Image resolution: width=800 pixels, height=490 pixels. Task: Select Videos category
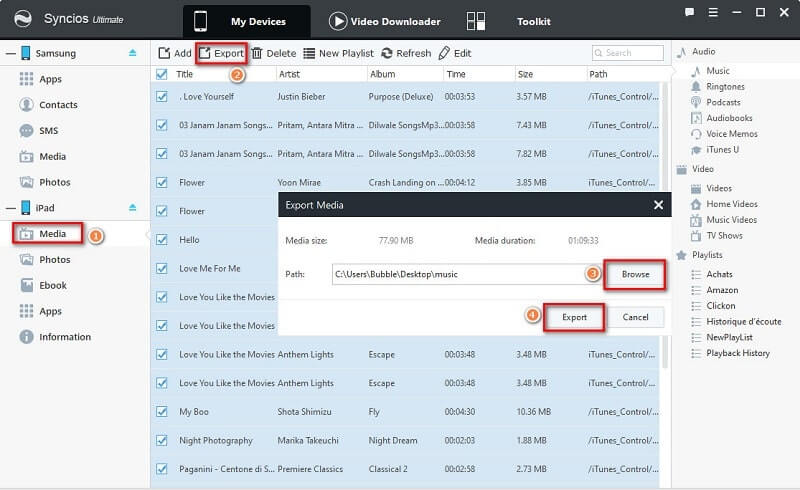coord(719,188)
